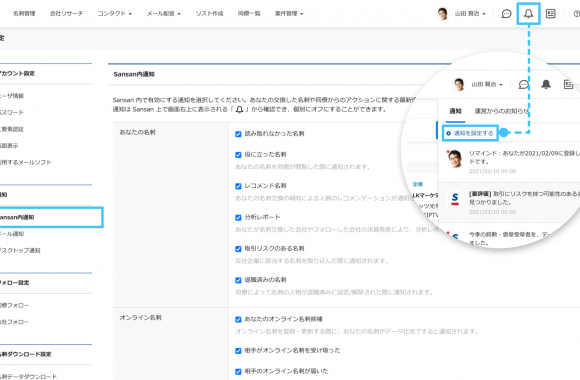Click the Sansan内通知 section heading
This screenshot has height=380, width=580.
[134, 74]
